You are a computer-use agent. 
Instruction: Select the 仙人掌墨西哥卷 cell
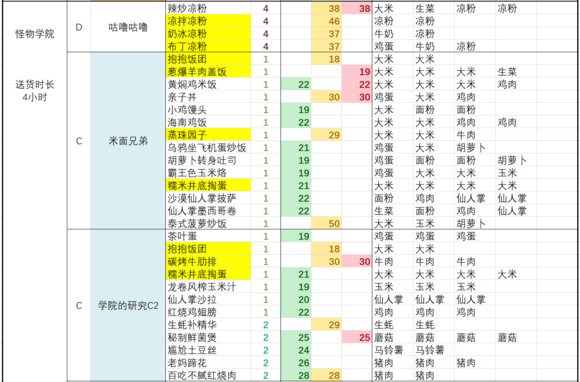(x=209, y=211)
